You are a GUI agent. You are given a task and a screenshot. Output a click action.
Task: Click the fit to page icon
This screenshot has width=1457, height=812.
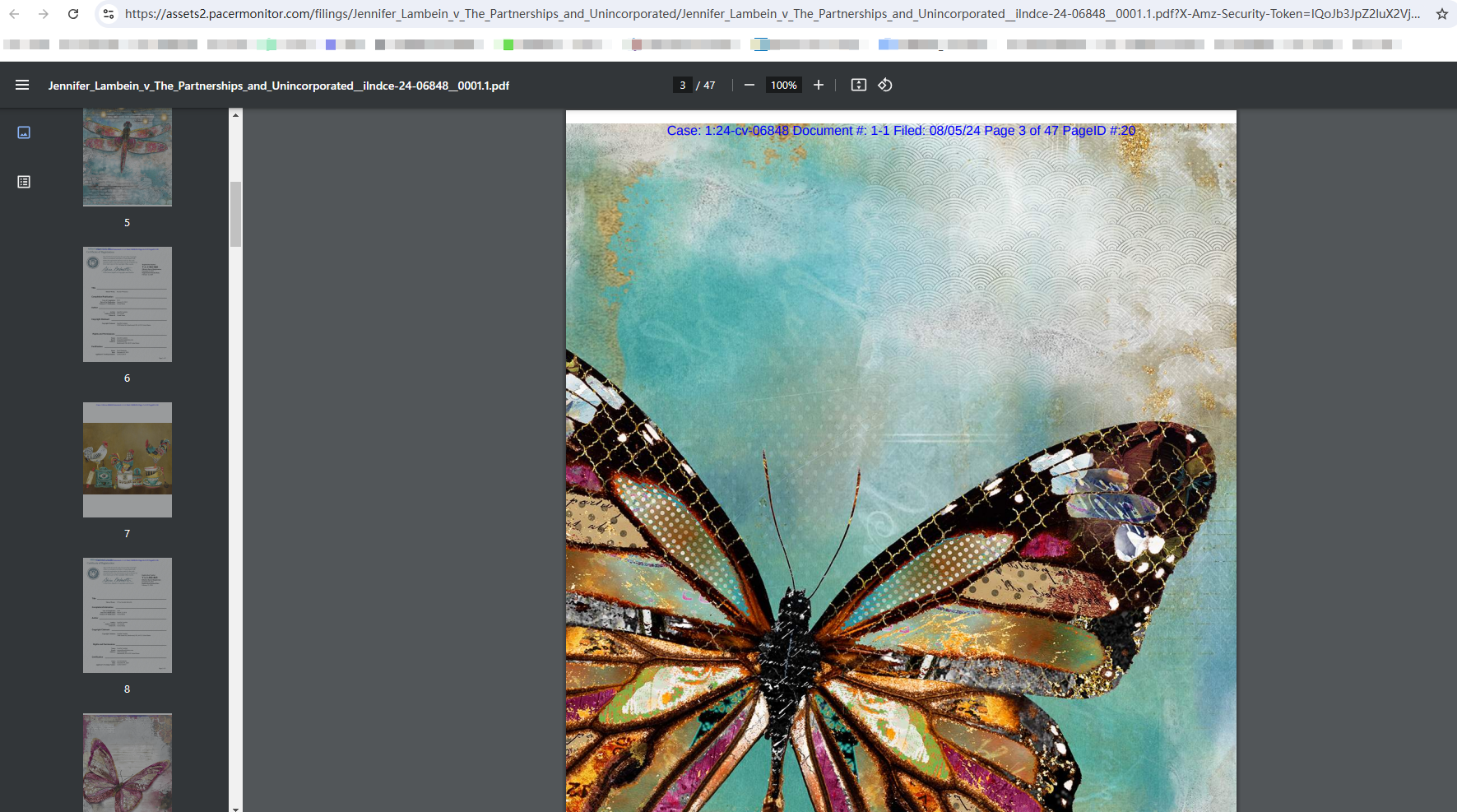point(858,85)
